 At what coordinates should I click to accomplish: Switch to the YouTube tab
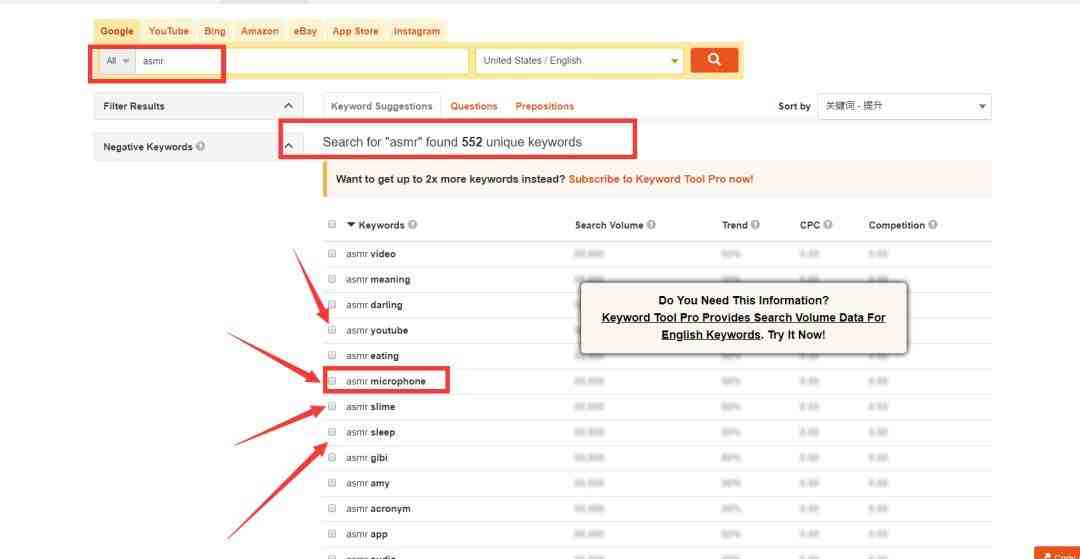[x=169, y=31]
